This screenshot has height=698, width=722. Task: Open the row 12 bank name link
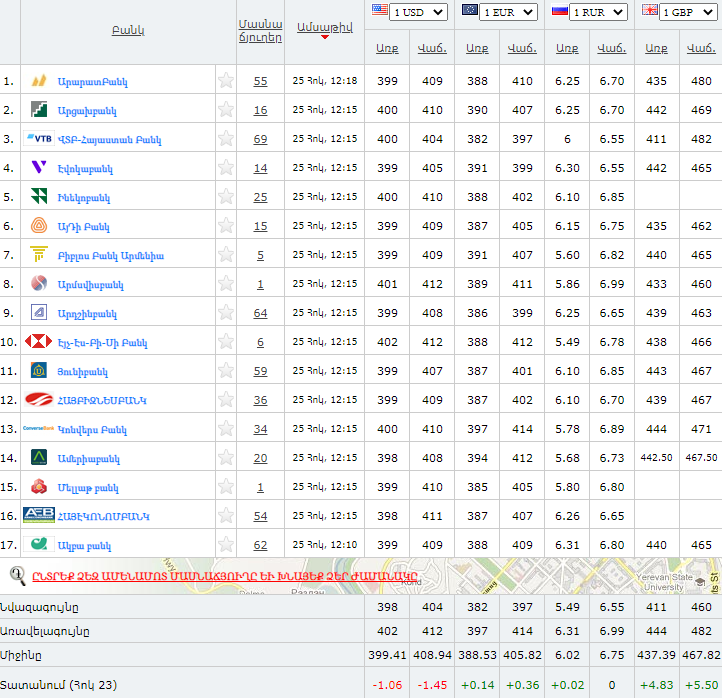(102, 400)
